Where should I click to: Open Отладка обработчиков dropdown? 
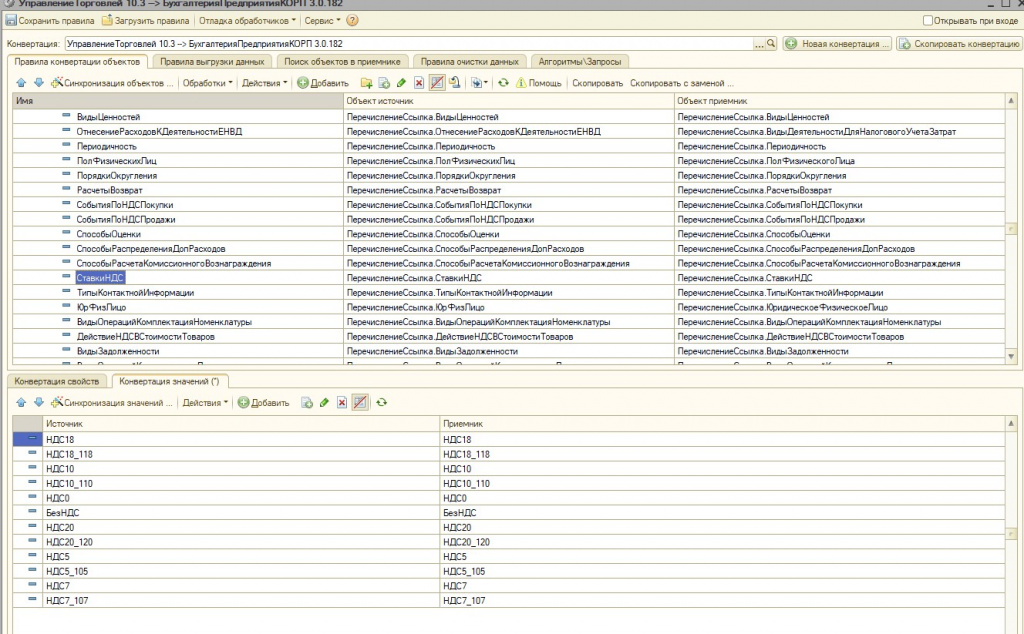[x=247, y=20]
